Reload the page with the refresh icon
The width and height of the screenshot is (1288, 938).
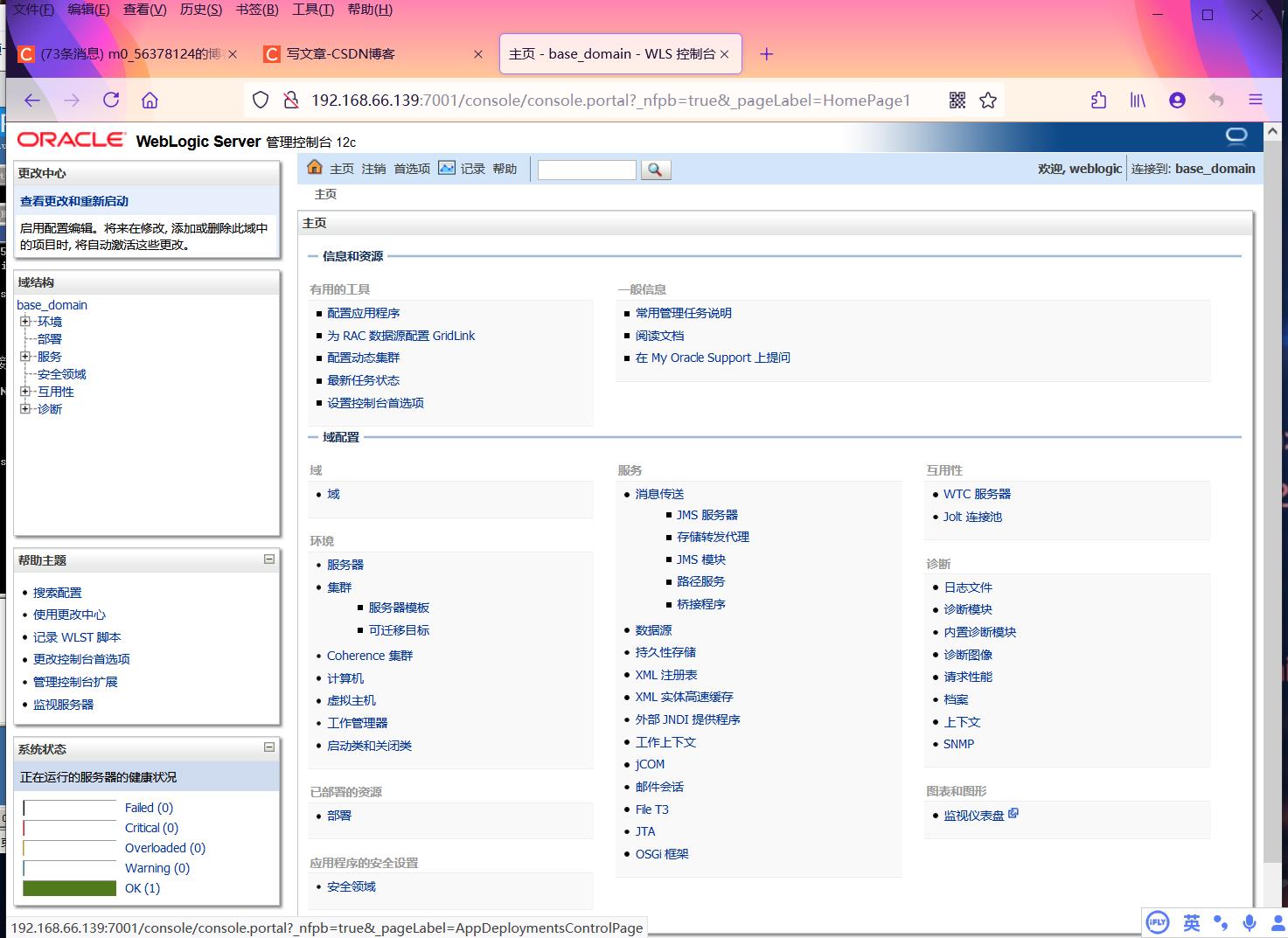click(111, 101)
